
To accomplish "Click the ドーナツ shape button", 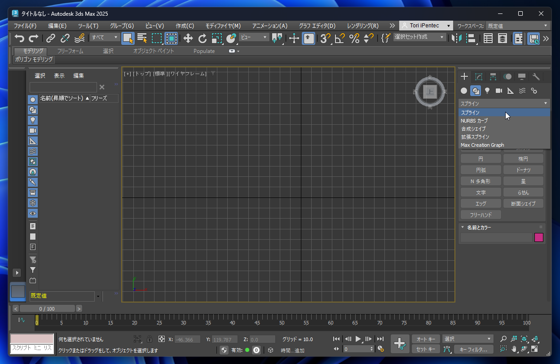I will click(523, 170).
